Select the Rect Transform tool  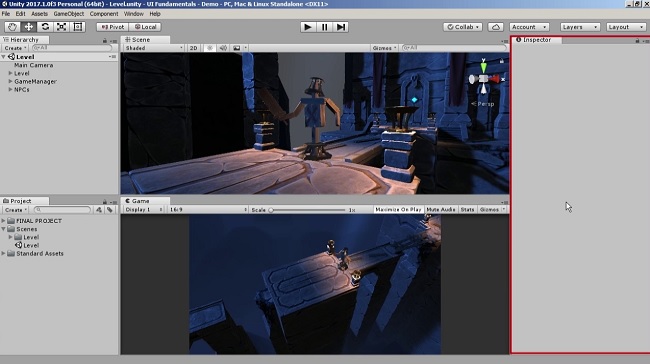pyautogui.click(x=78, y=27)
